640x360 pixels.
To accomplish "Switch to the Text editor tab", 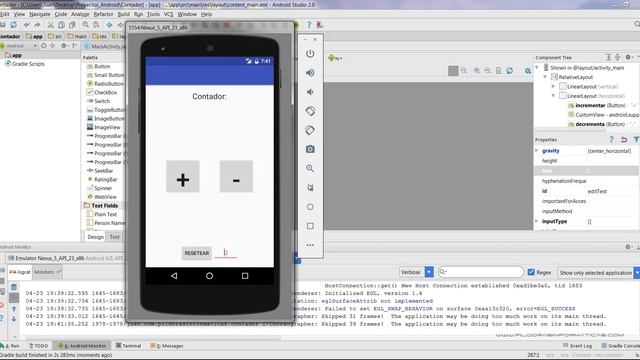I will (x=115, y=237).
